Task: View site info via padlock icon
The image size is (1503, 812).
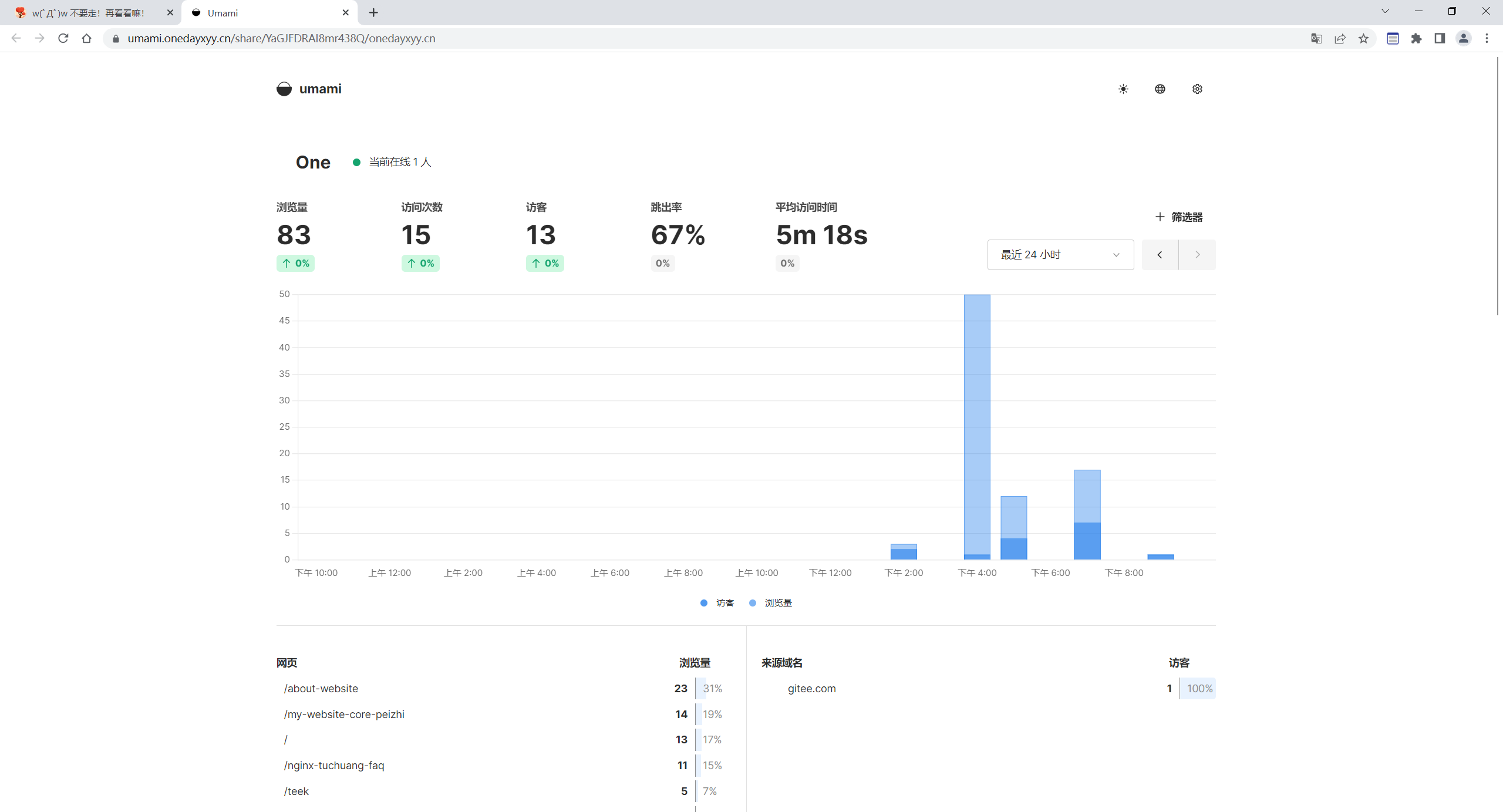Action: 116,38
